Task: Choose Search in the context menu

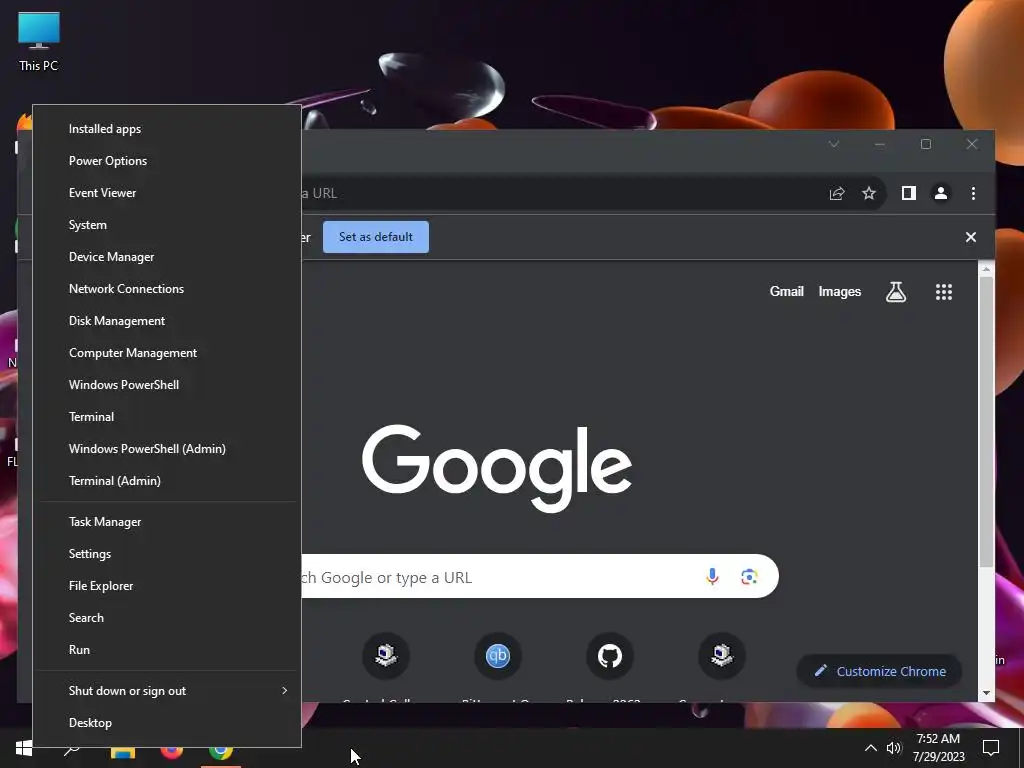Action: tap(167, 618)
